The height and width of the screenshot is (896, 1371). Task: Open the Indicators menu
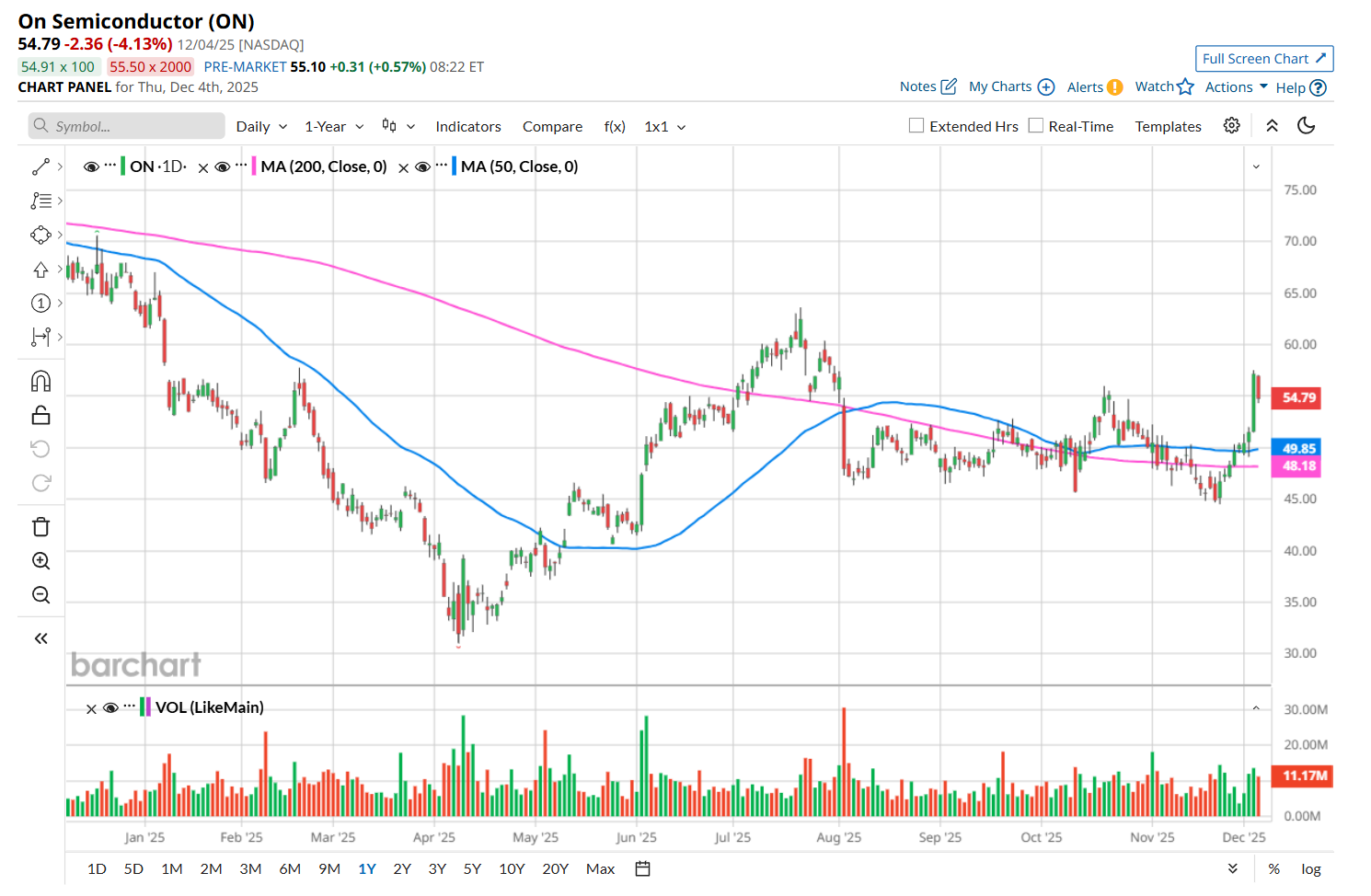pos(468,127)
